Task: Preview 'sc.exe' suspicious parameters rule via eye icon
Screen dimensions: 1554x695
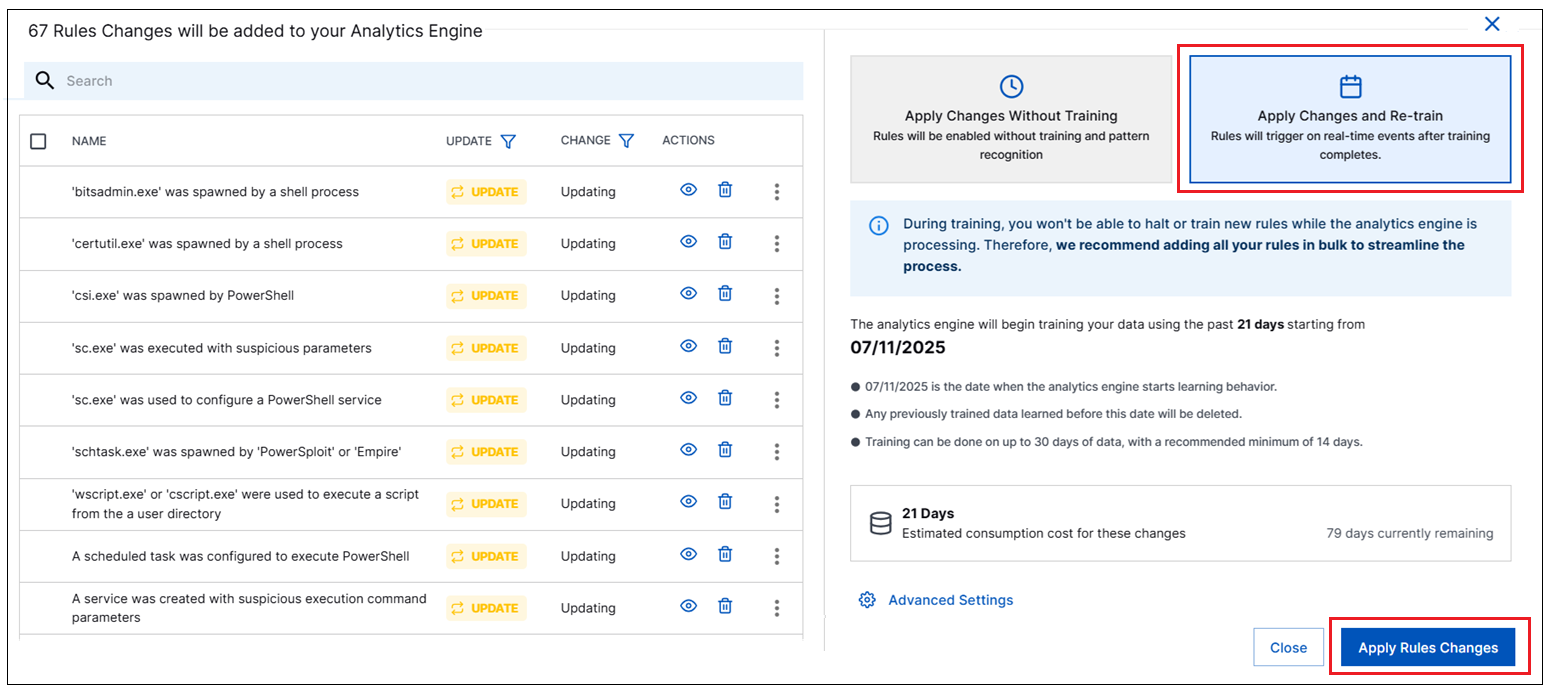Action: 688,346
